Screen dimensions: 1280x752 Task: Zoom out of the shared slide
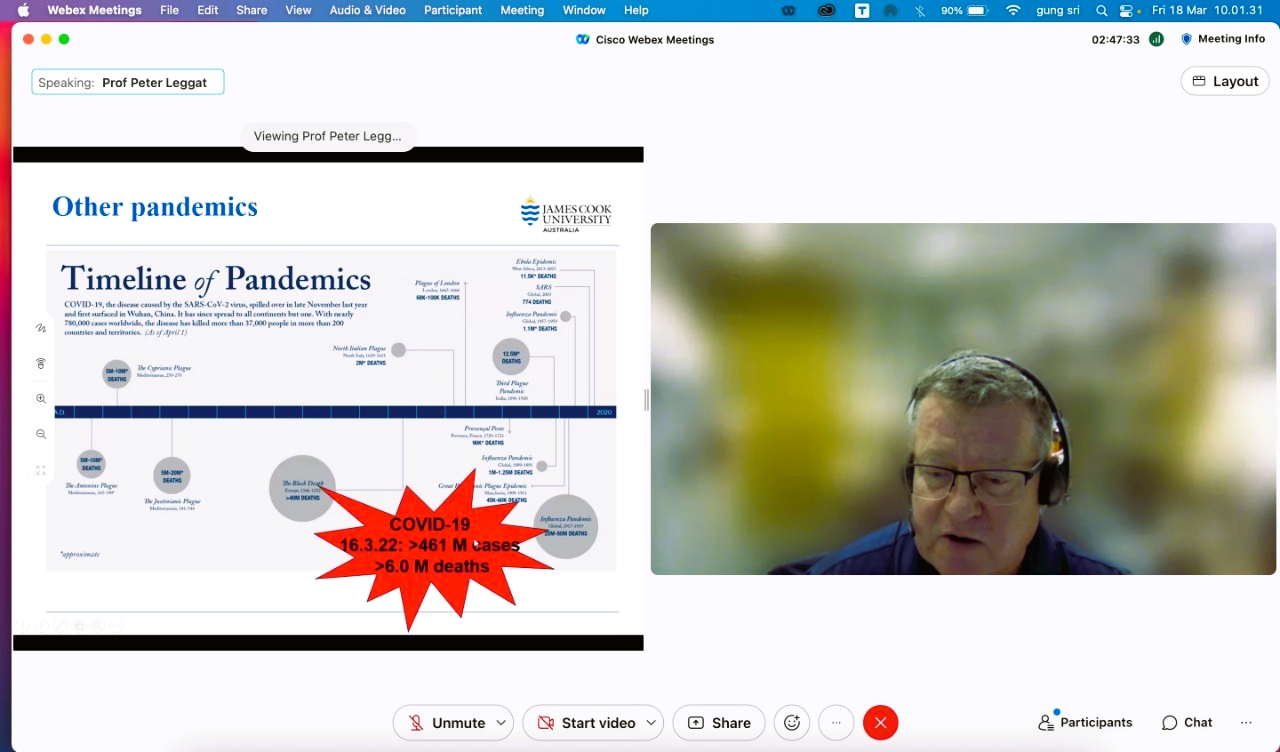(x=41, y=434)
